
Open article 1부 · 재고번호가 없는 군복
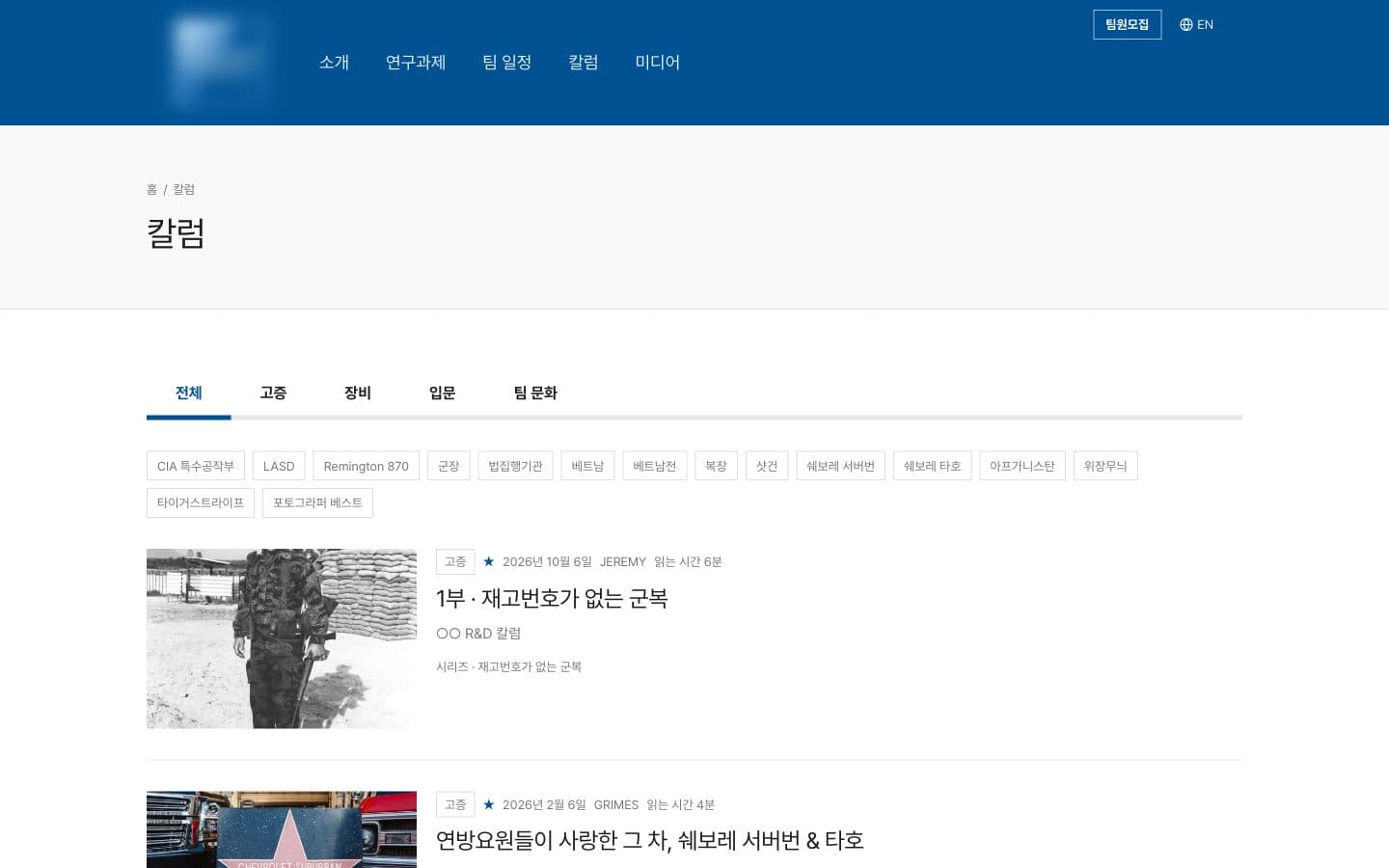click(552, 599)
